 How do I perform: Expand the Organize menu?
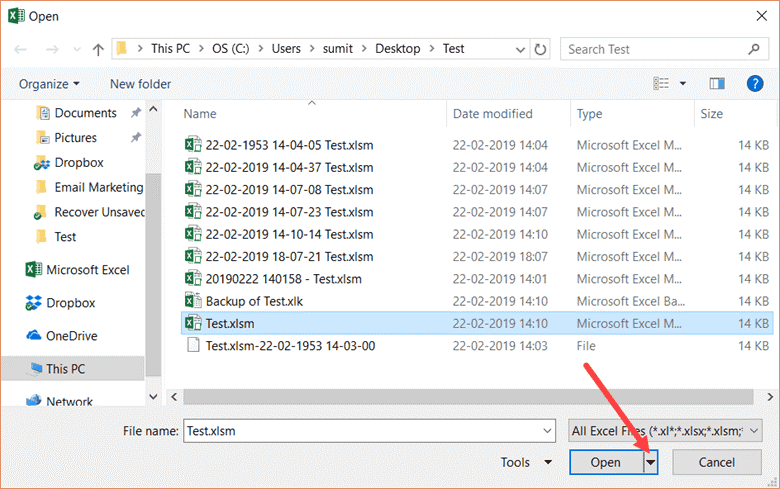[x=48, y=84]
